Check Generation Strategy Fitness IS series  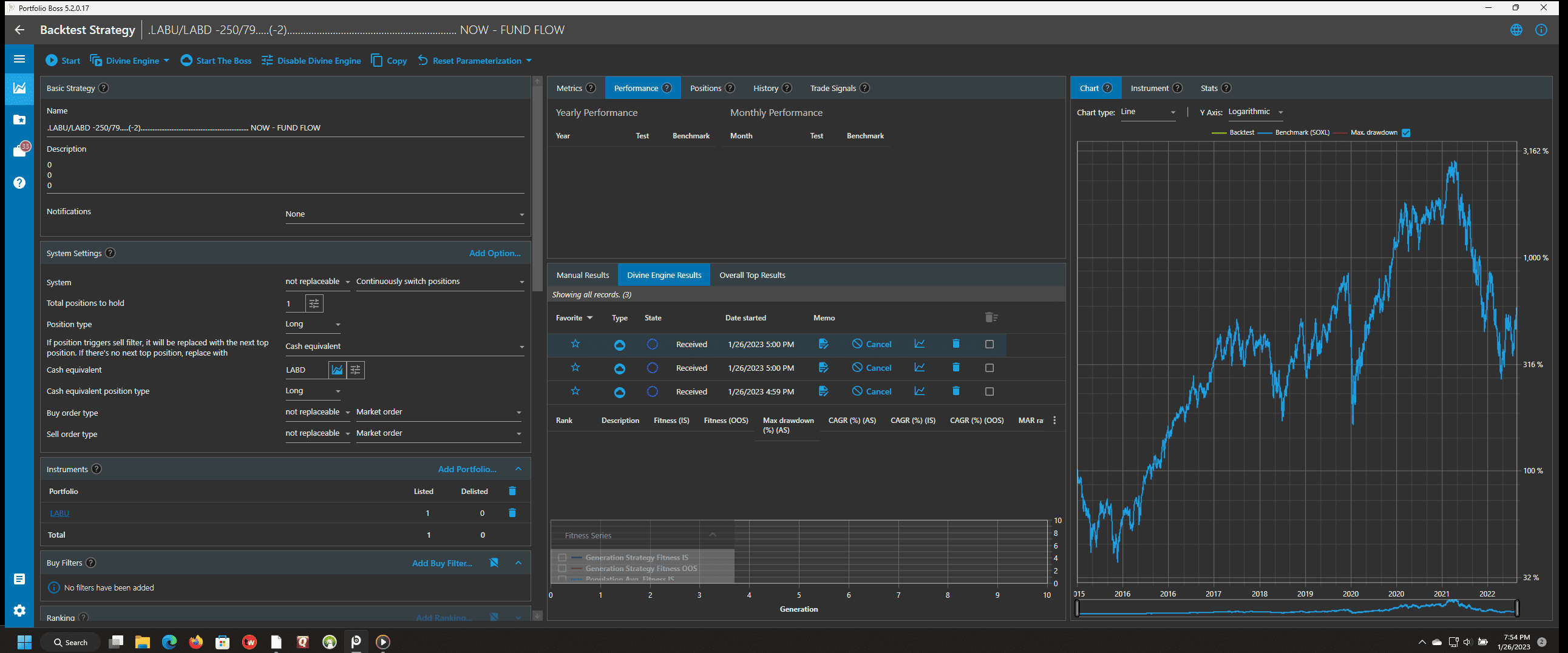pyautogui.click(x=563, y=558)
